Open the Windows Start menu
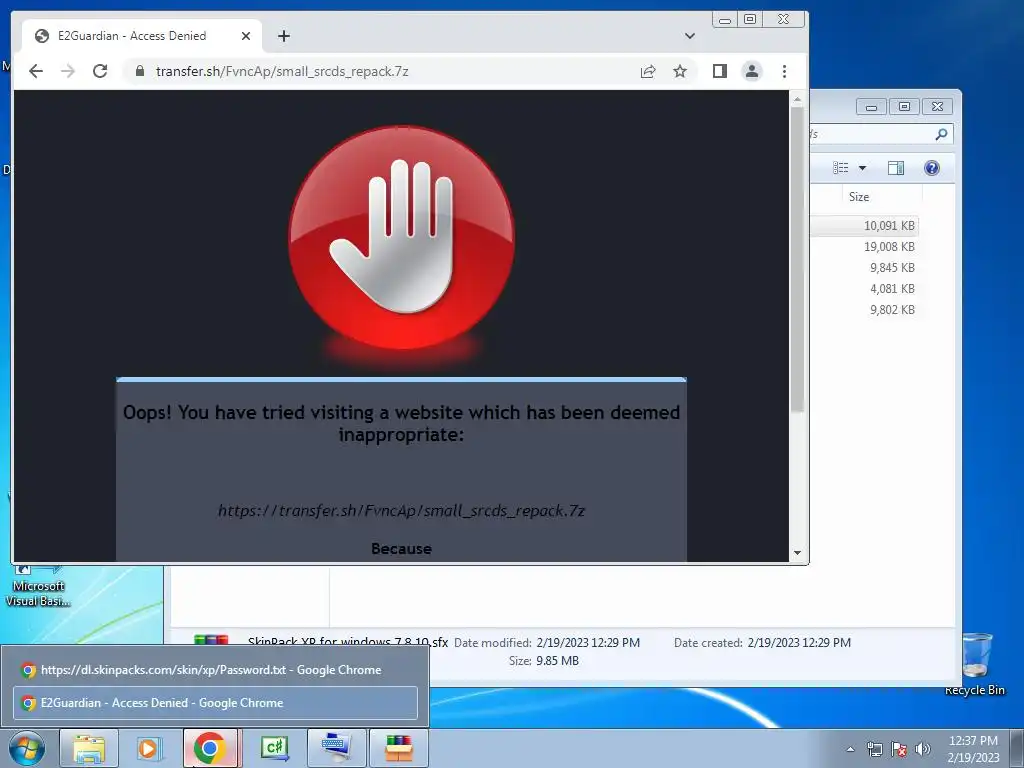 pyautogui.click(x=27, y=748)
